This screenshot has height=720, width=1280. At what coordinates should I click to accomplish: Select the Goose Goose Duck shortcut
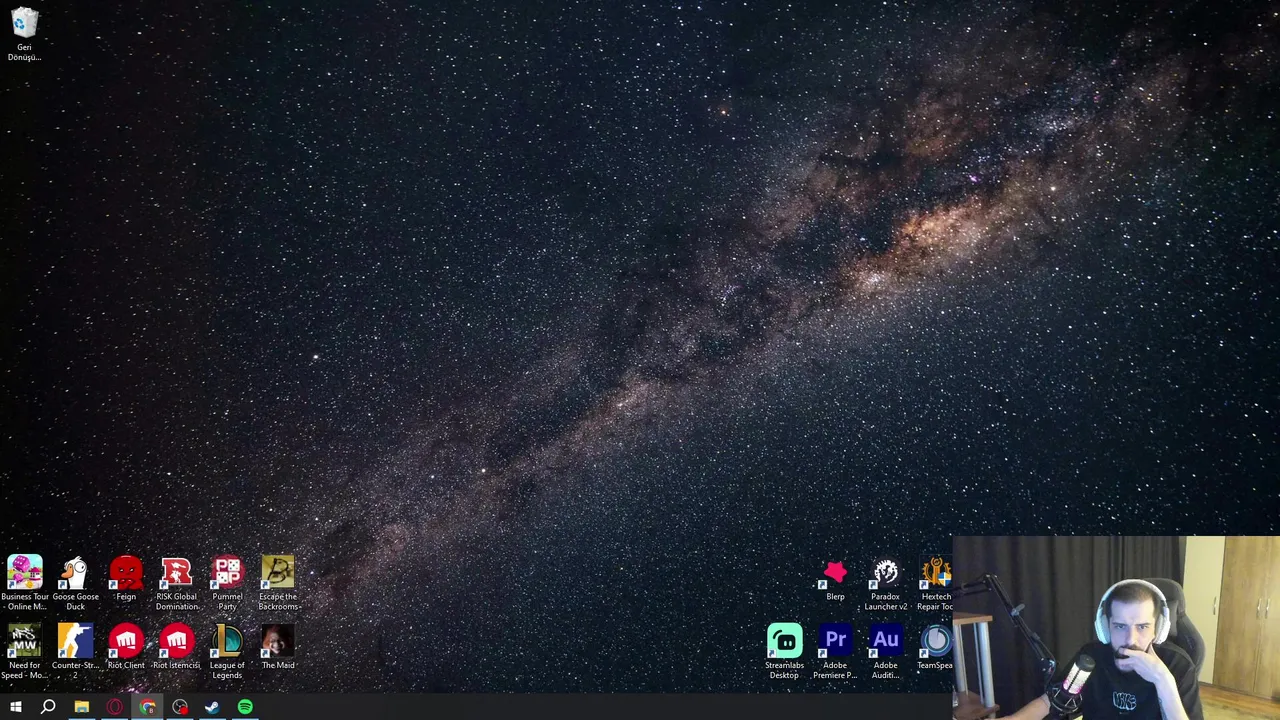tap(75, 583)
